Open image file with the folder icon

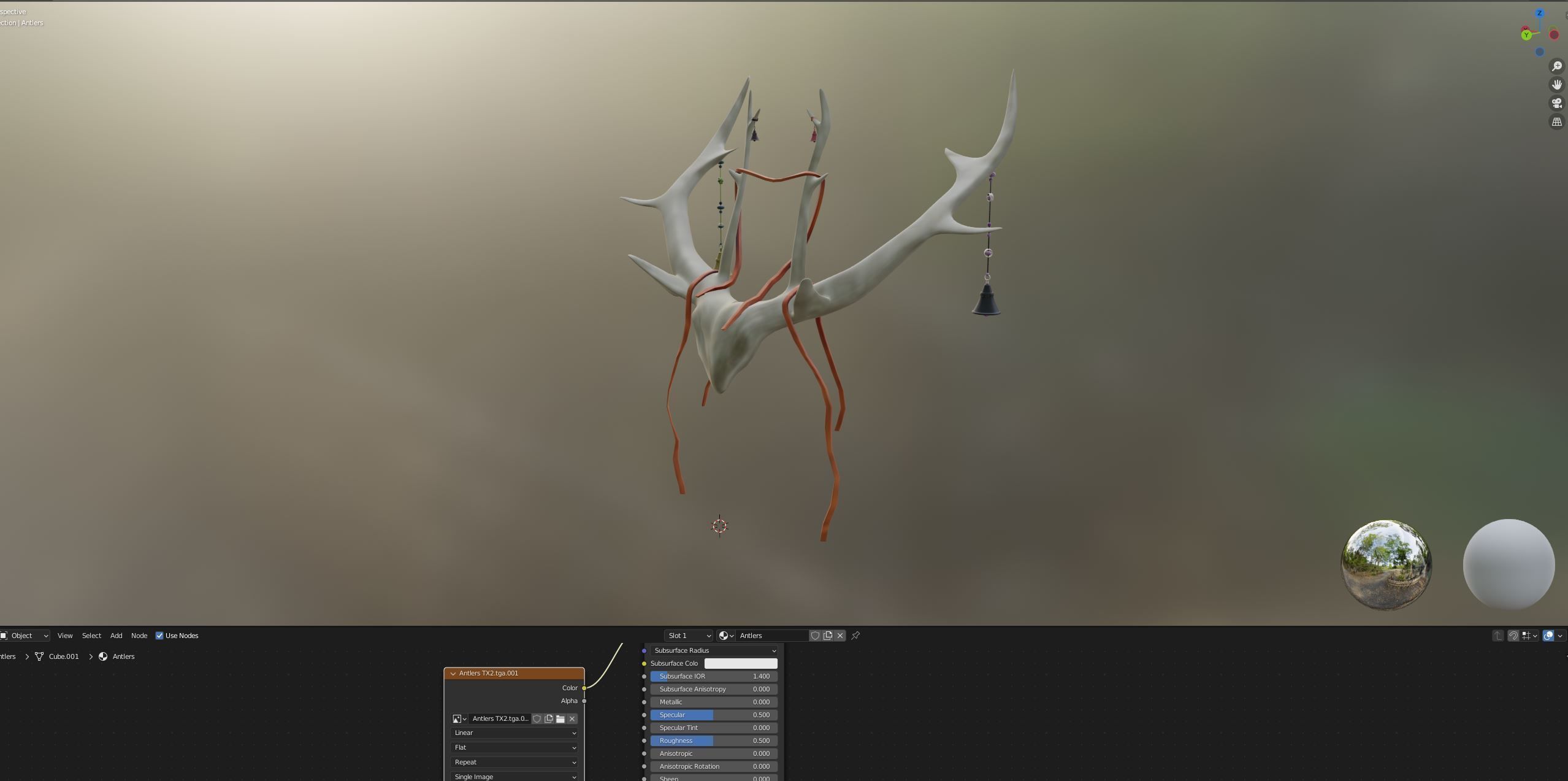[560, 718]
